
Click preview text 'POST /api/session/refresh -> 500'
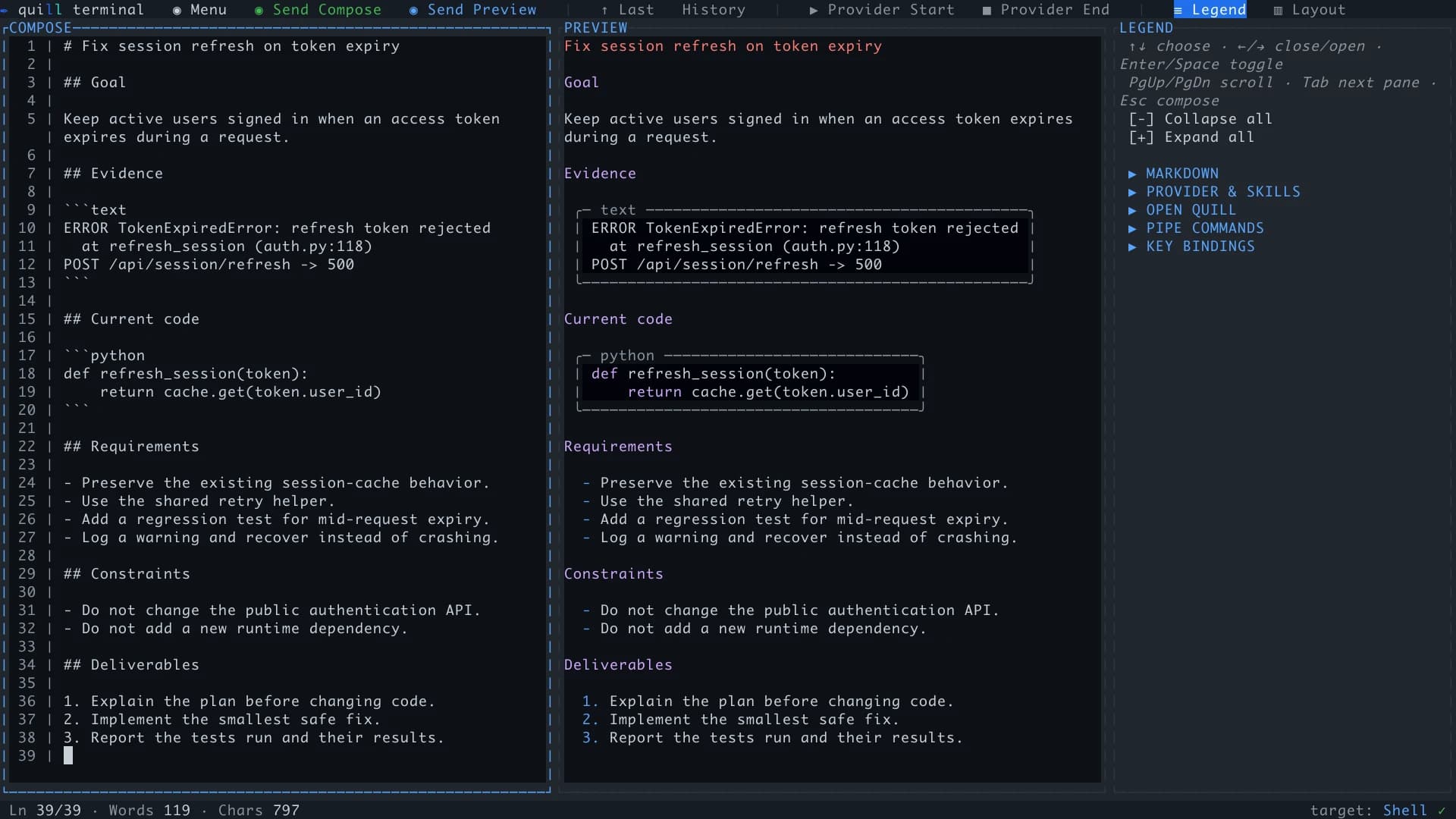tap(736, 265)
